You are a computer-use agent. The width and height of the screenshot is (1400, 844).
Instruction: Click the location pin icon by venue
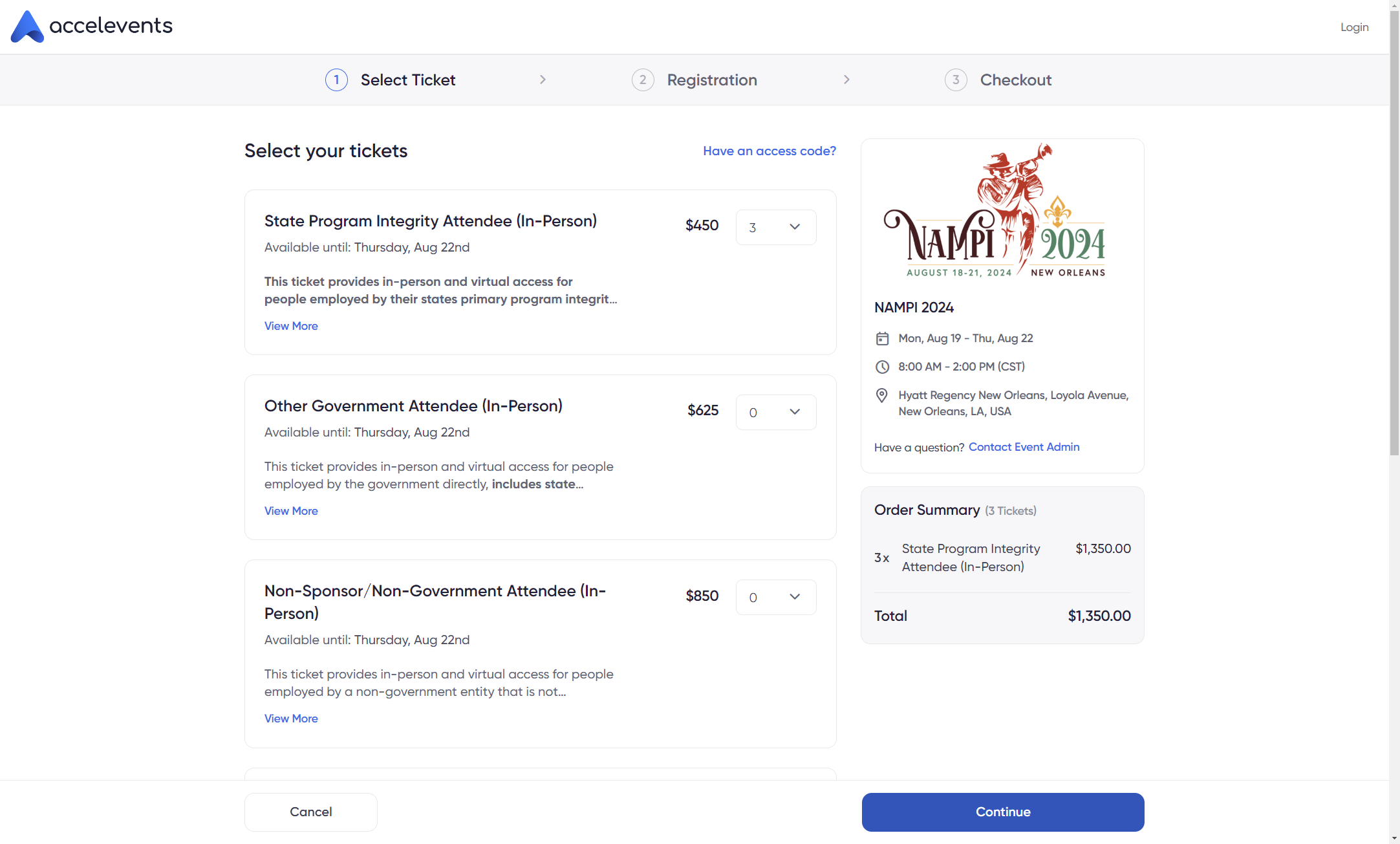click(881, 395)
